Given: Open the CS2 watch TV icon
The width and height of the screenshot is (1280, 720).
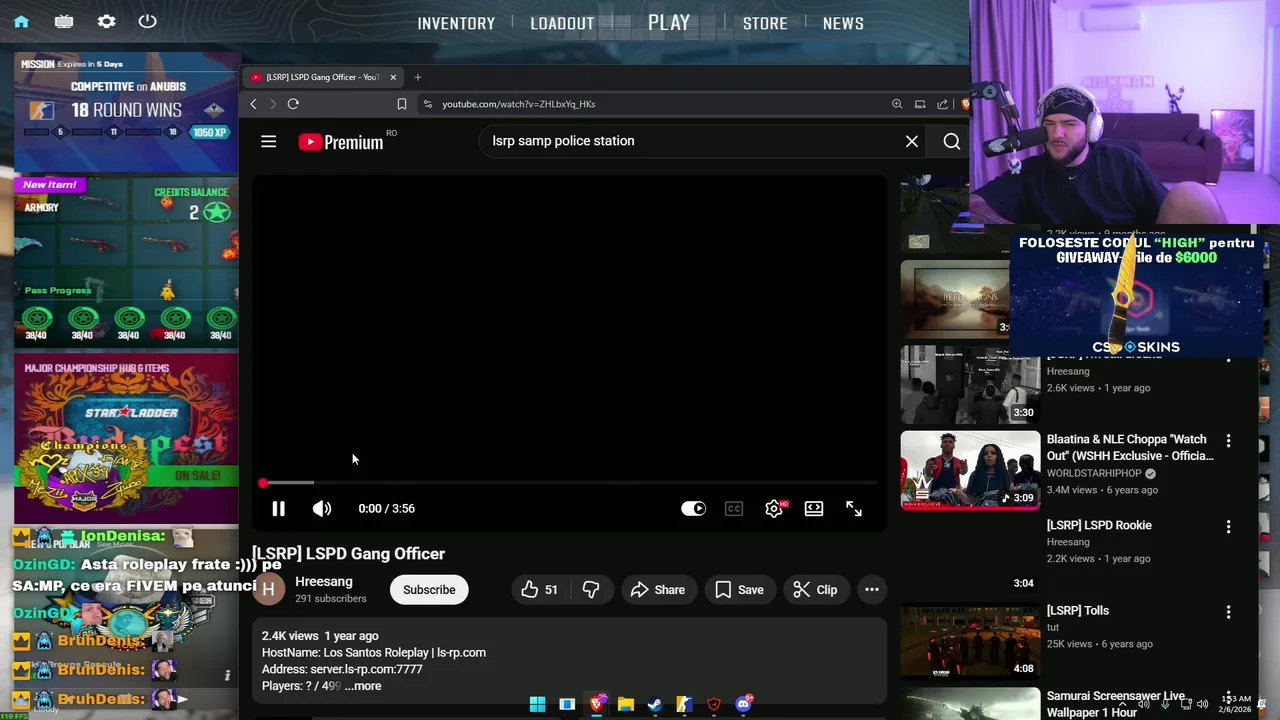Looking at the screenshot, I should (x=64, y=21).
